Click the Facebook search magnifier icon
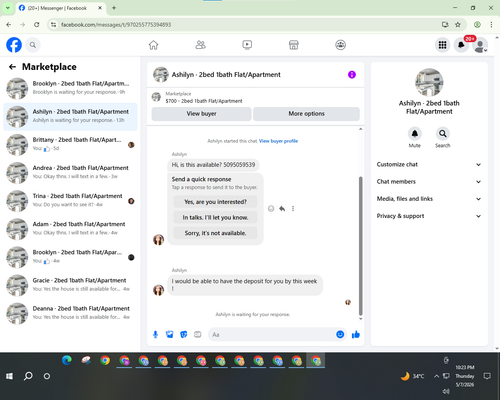 [x=33, y=45]
